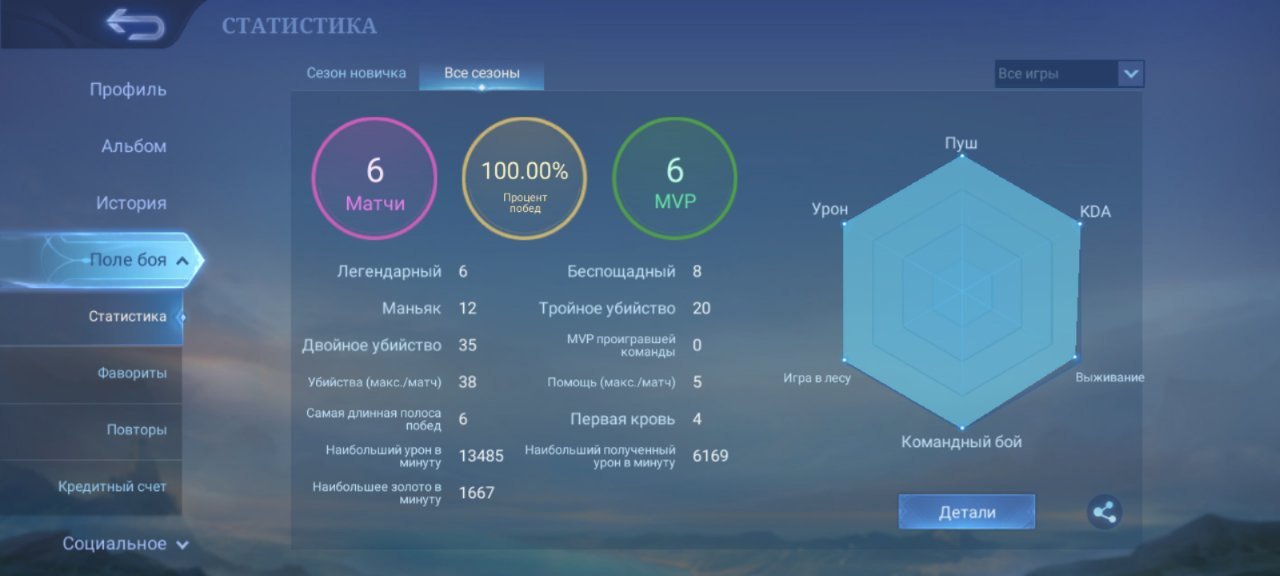This screenshot has width=1280, height=576.
Task: Switch to the Сезон новичка tab
Action: [x=356, y=73]
